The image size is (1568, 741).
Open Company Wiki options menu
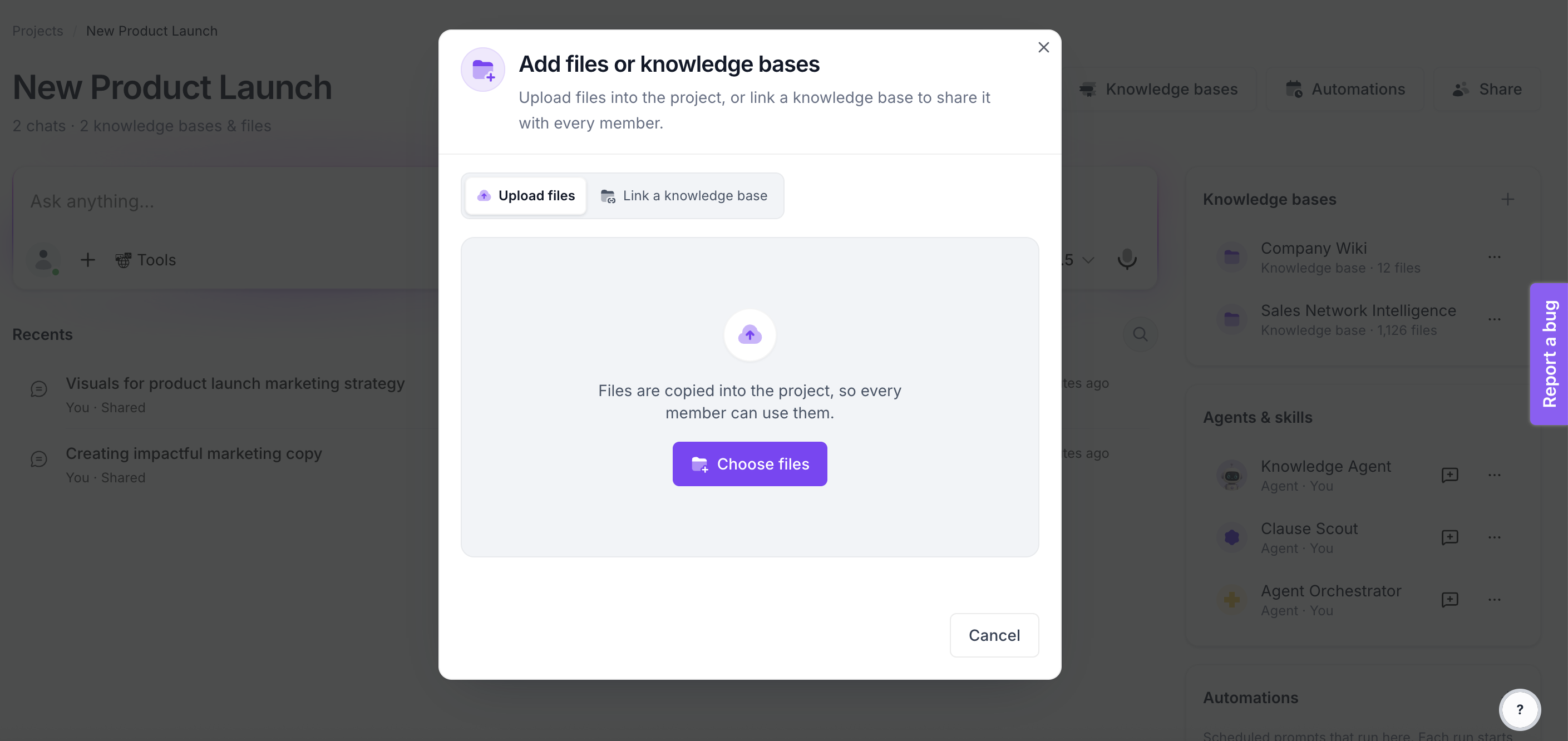tap(1494, 256)
